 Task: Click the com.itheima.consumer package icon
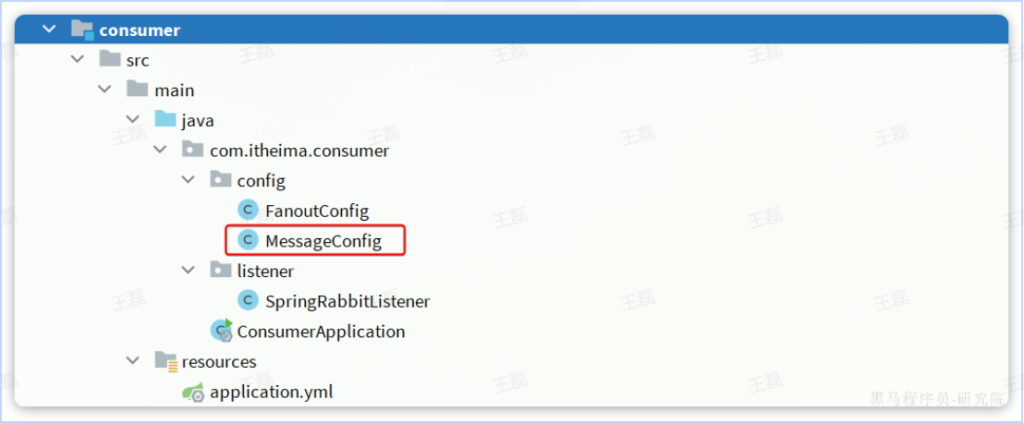pos(192,150)
